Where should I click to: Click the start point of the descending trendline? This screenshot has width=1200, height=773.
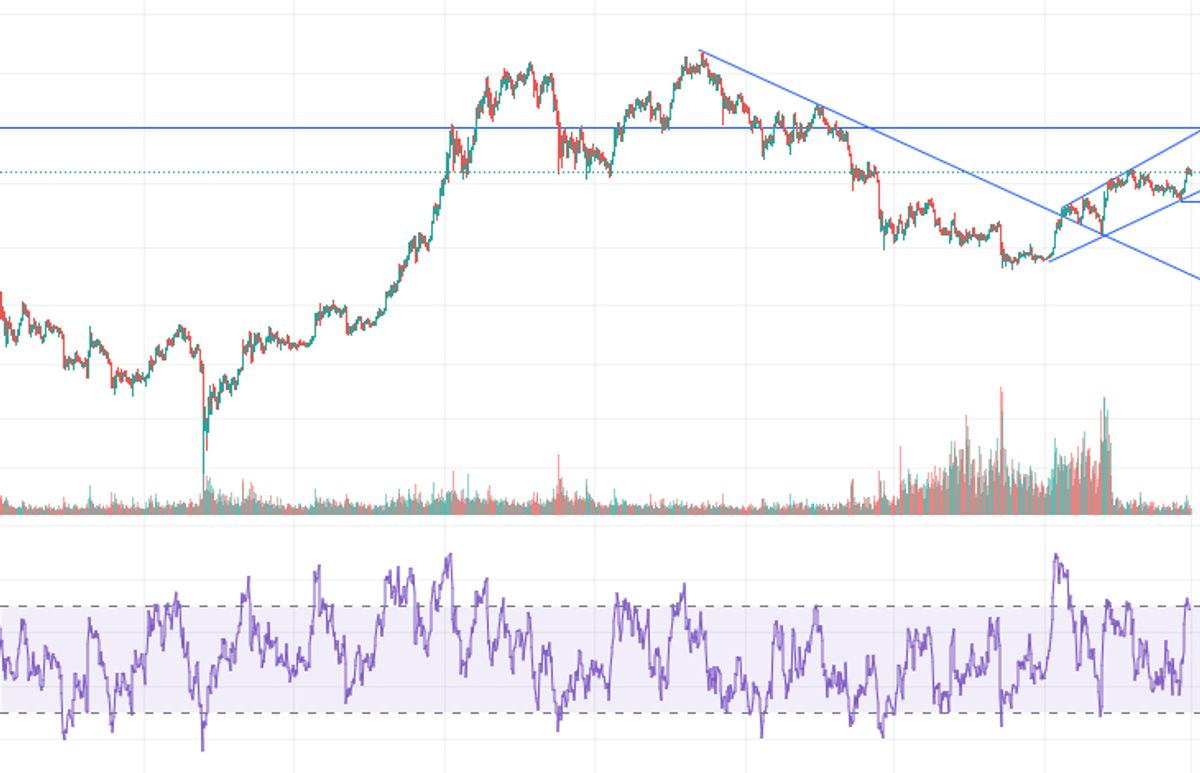pyautogui.click(x=700, y=51)
